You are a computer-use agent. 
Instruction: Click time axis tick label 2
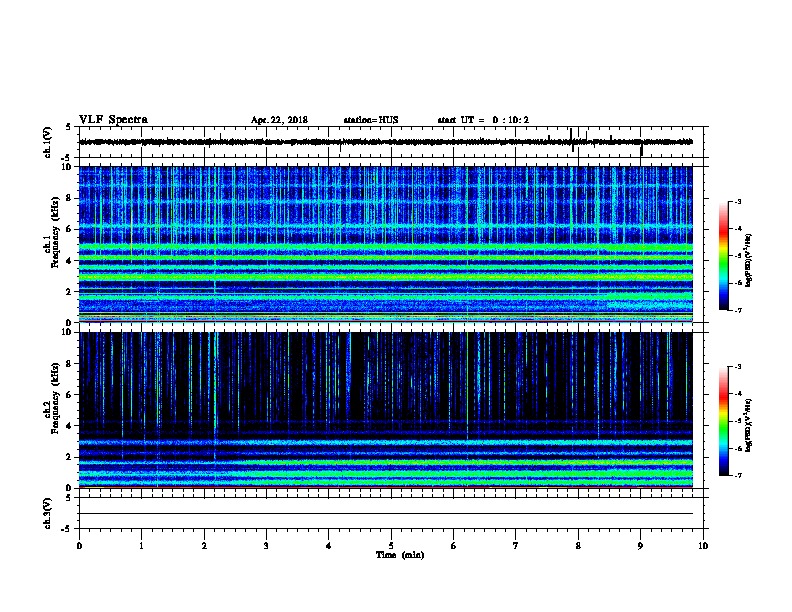204,545
